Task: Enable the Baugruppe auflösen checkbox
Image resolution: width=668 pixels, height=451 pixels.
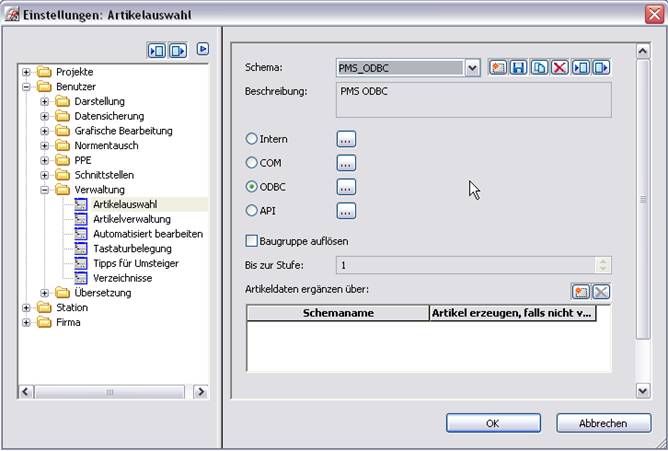Action: tap(252, 241)
